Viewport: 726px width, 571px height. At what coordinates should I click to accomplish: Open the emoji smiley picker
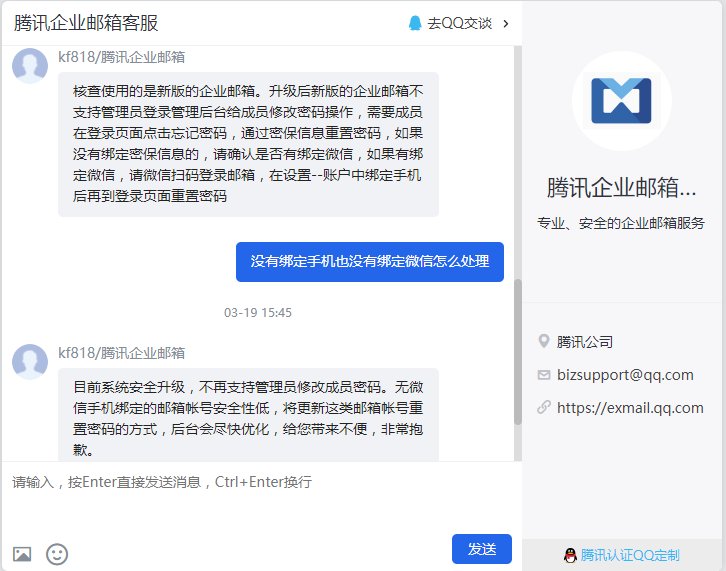(x=57, y=554)
